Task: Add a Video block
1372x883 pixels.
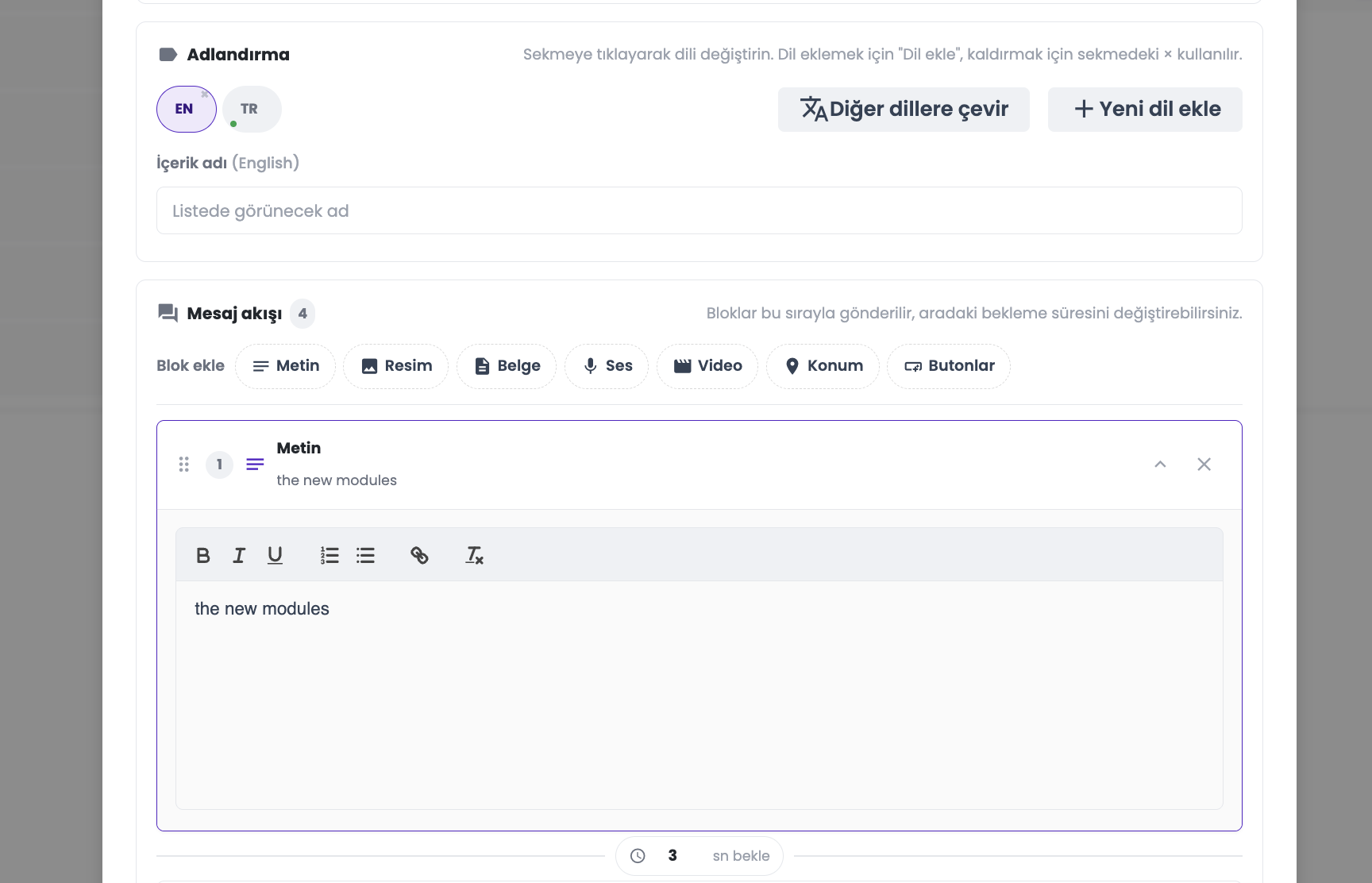Action: [x=707, y=366]
